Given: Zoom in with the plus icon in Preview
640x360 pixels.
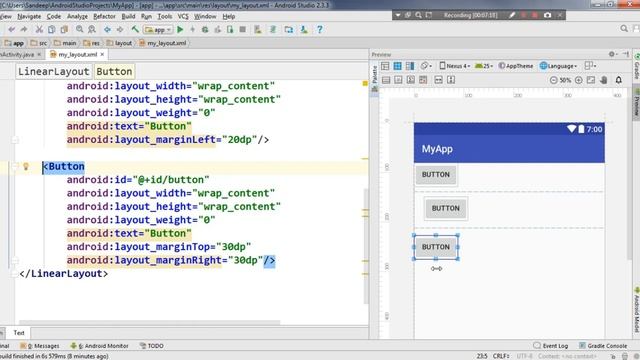Looking at the screenshot, I should click(x=579, y=80).
